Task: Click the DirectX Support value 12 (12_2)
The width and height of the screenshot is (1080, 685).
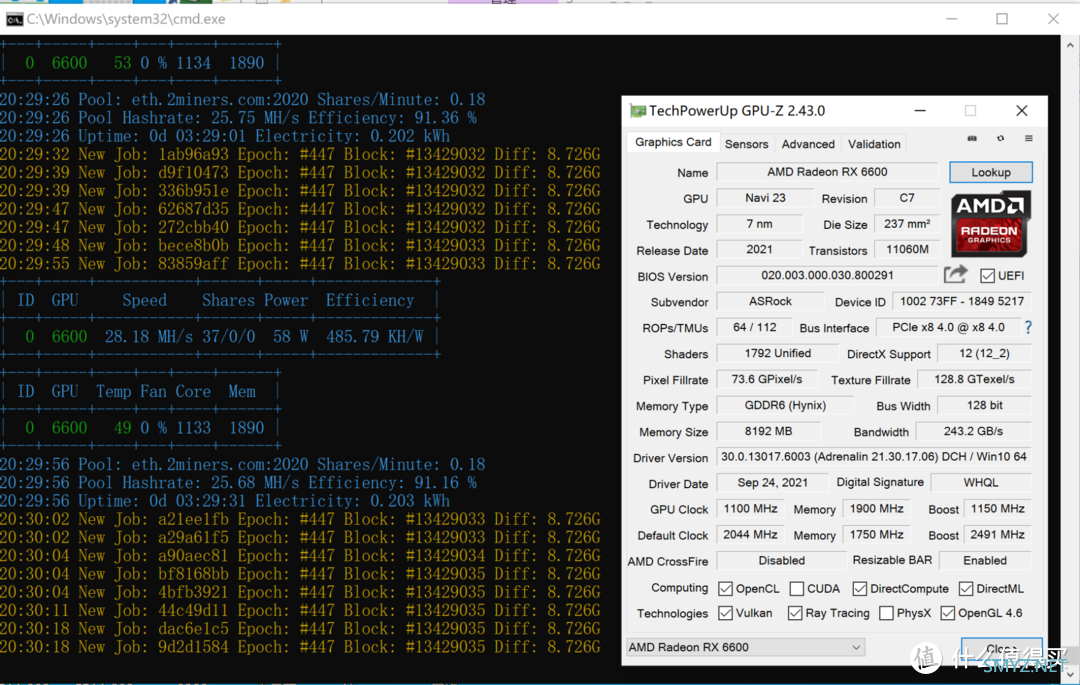Action: tap(984, 354)
